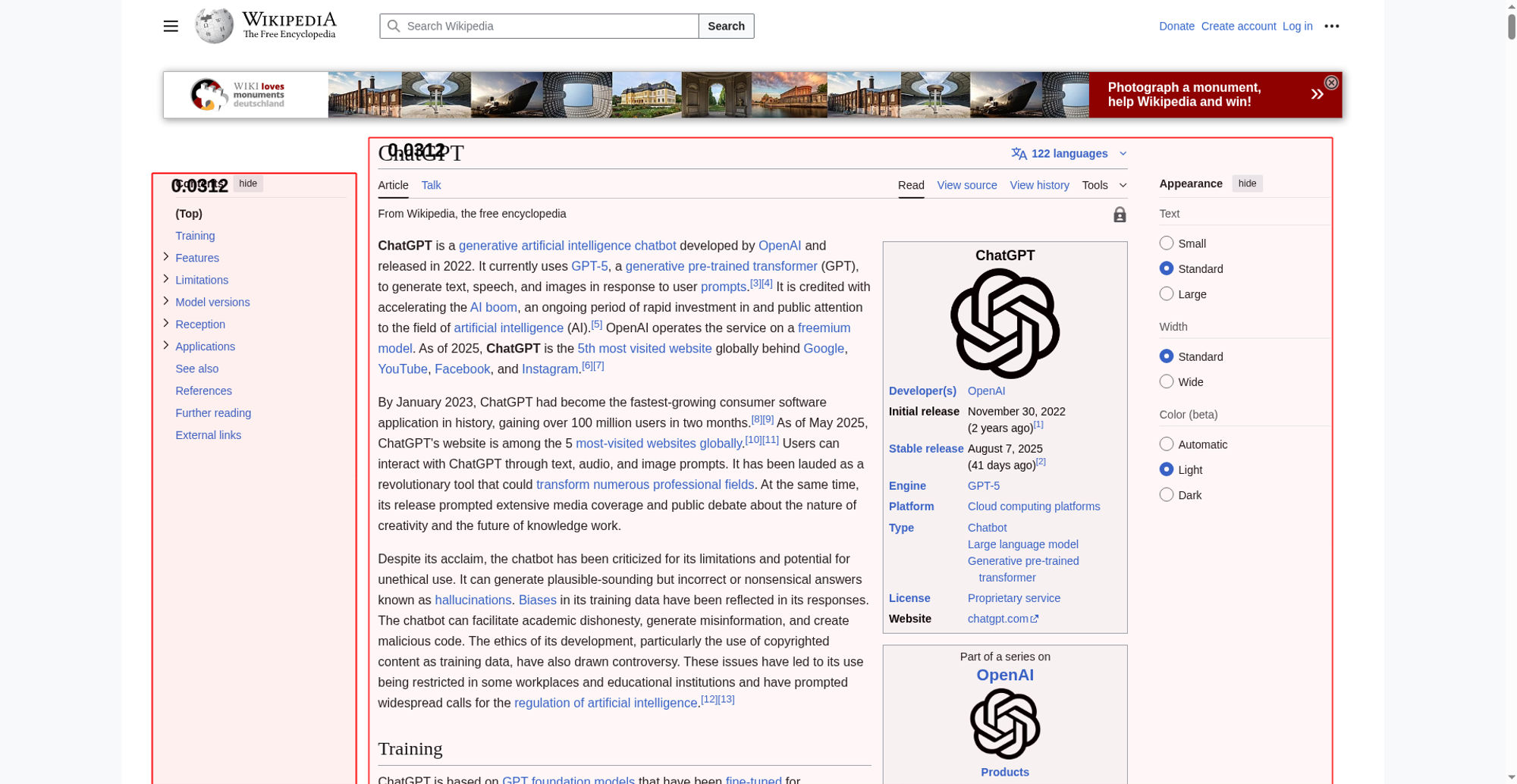The image size is (1517, 784).
Task: Open the main menu hamburger icon
Action: pyautogui.click(x=171, y=26)
